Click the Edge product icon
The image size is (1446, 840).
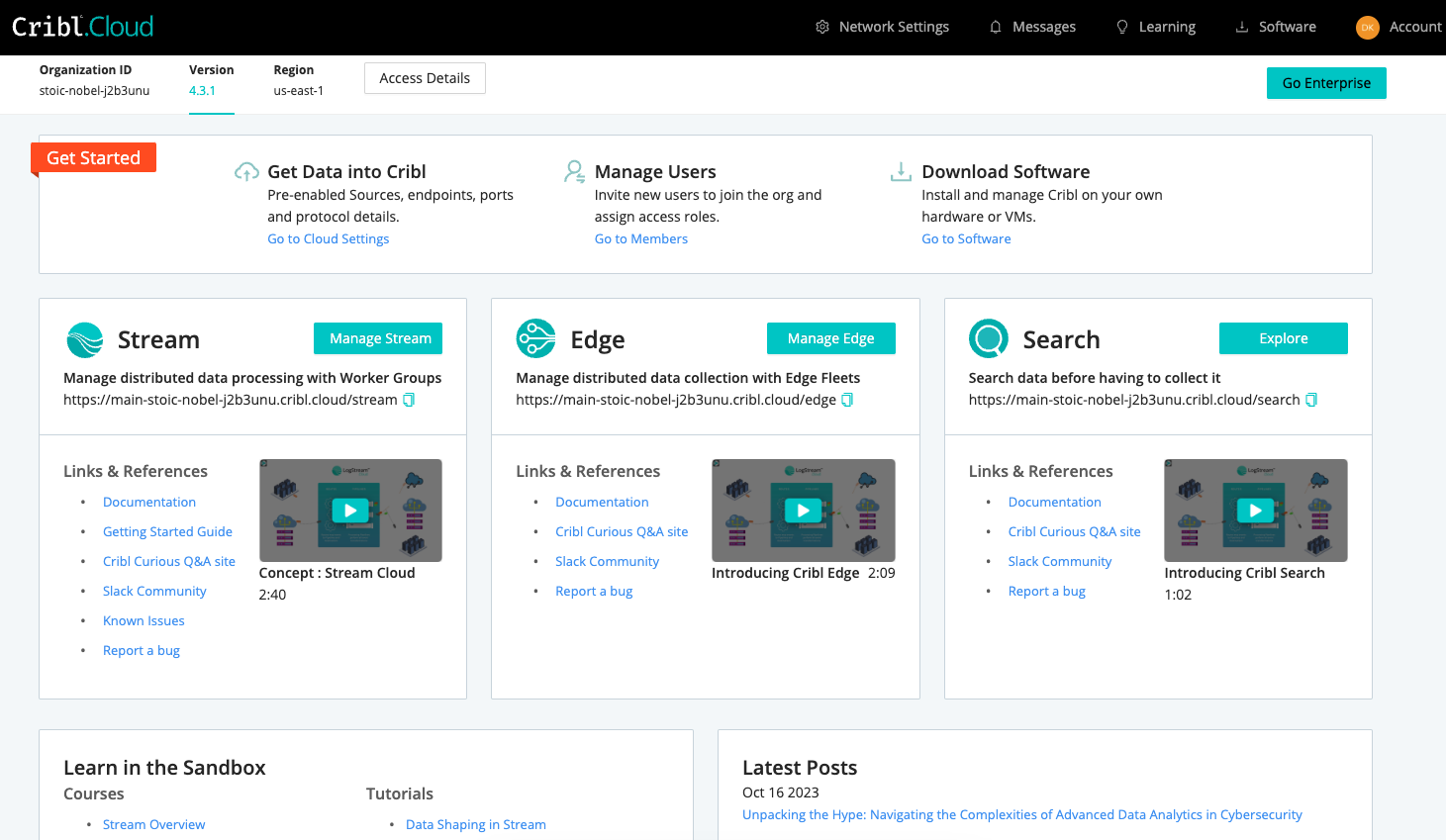click(536, 339)
